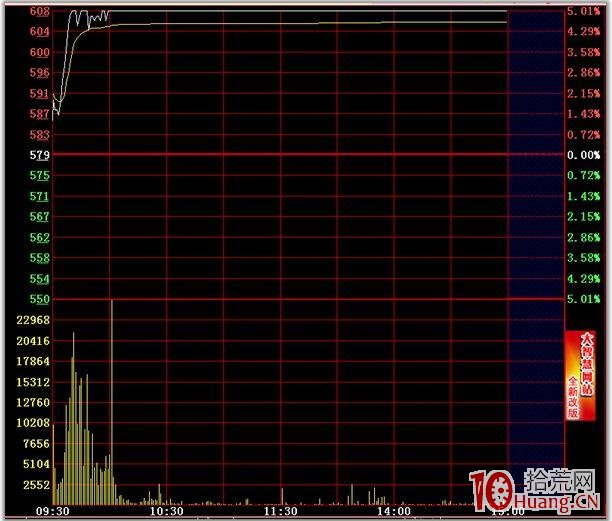Click the 14:00 time axis label
Image resolution: width=612 pixels, height=521 pixels.
394,511
